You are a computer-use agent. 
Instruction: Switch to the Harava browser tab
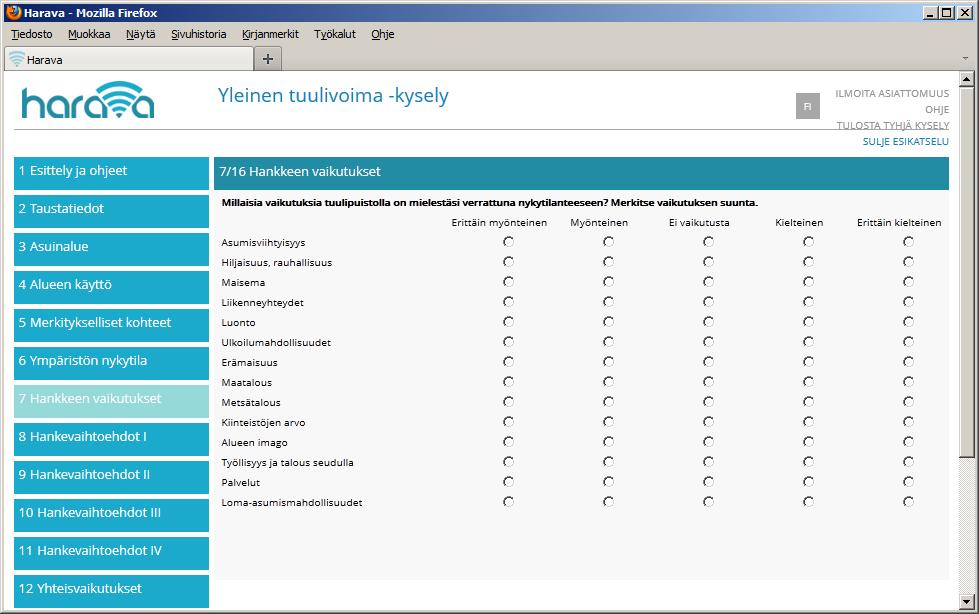129,59
